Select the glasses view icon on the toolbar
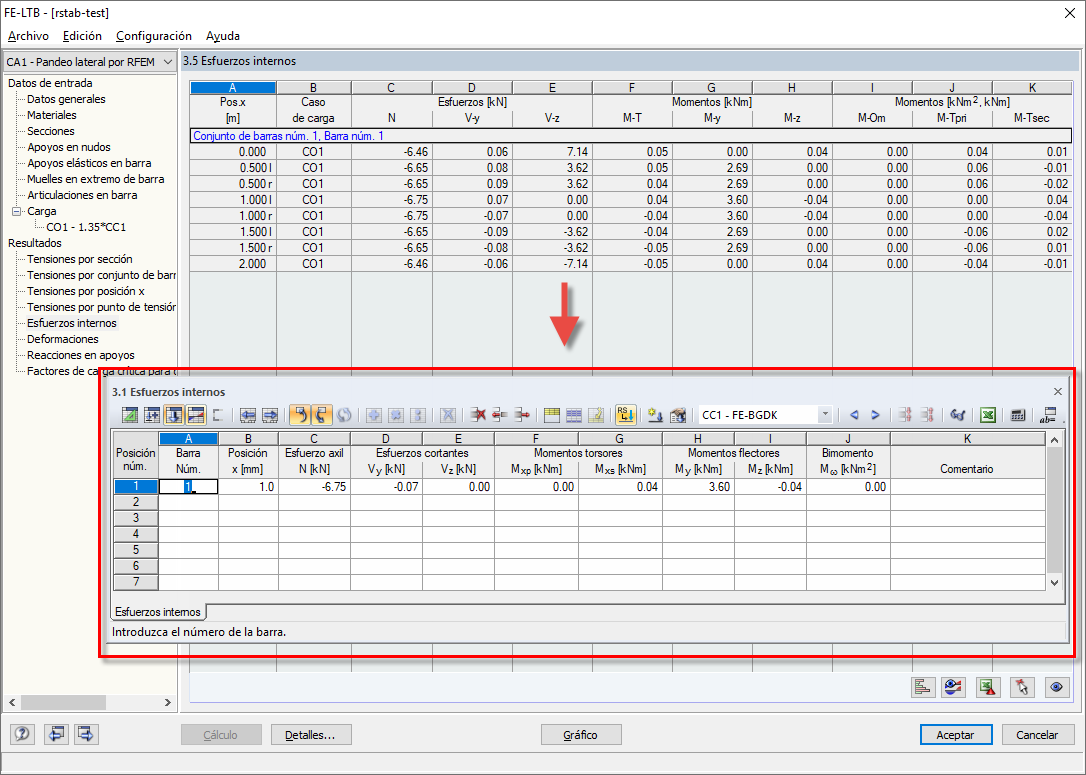Screen dimensions: 1086x775 958,414
